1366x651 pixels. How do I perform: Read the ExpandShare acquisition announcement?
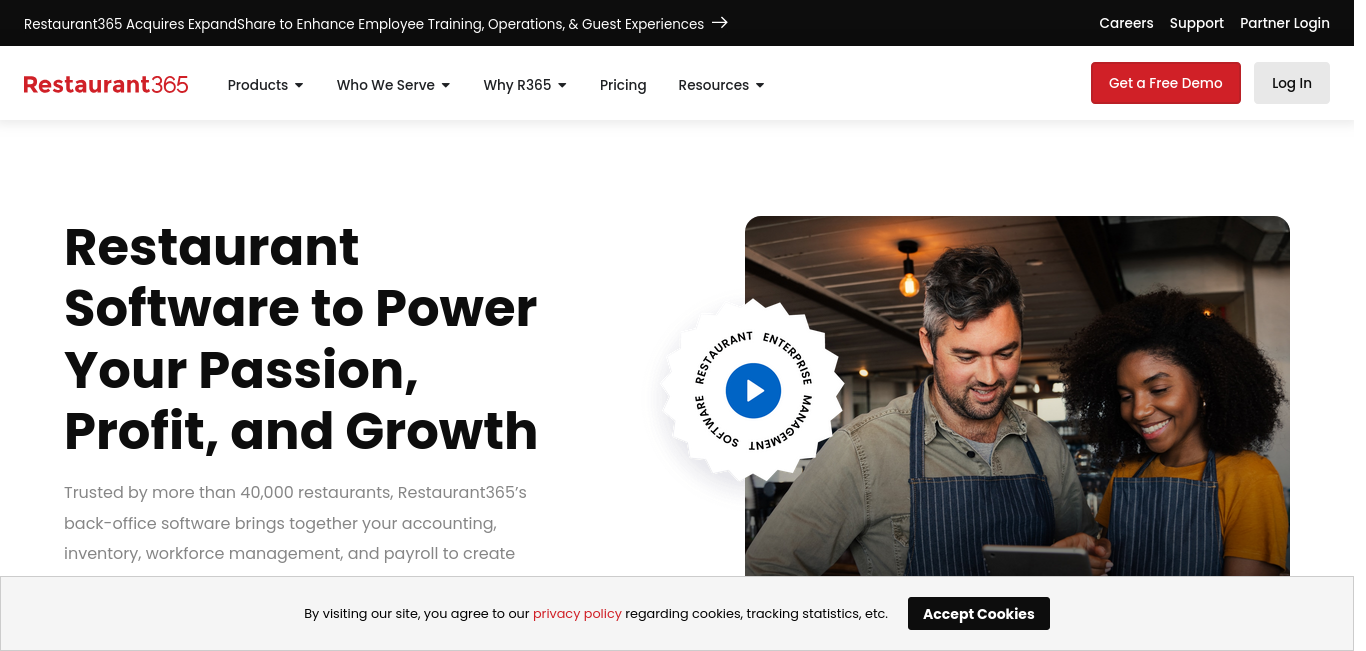(x=364, y=23)
